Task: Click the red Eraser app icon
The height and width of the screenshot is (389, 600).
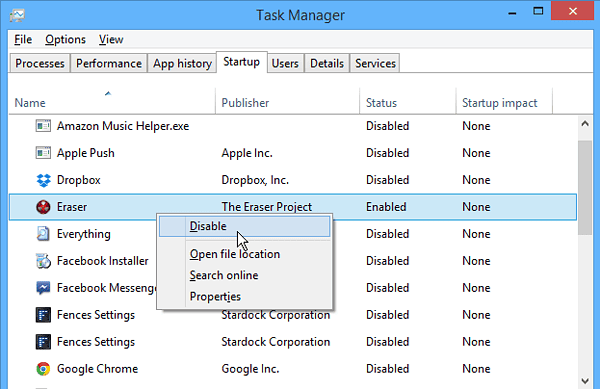Action: [43, 207]
